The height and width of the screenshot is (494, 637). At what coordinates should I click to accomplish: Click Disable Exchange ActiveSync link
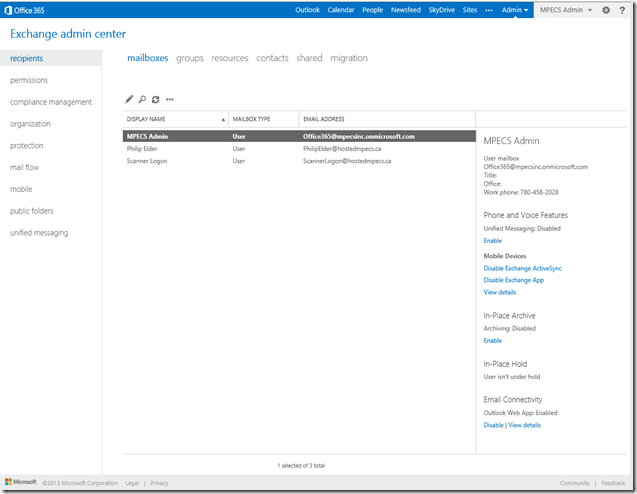522,268
